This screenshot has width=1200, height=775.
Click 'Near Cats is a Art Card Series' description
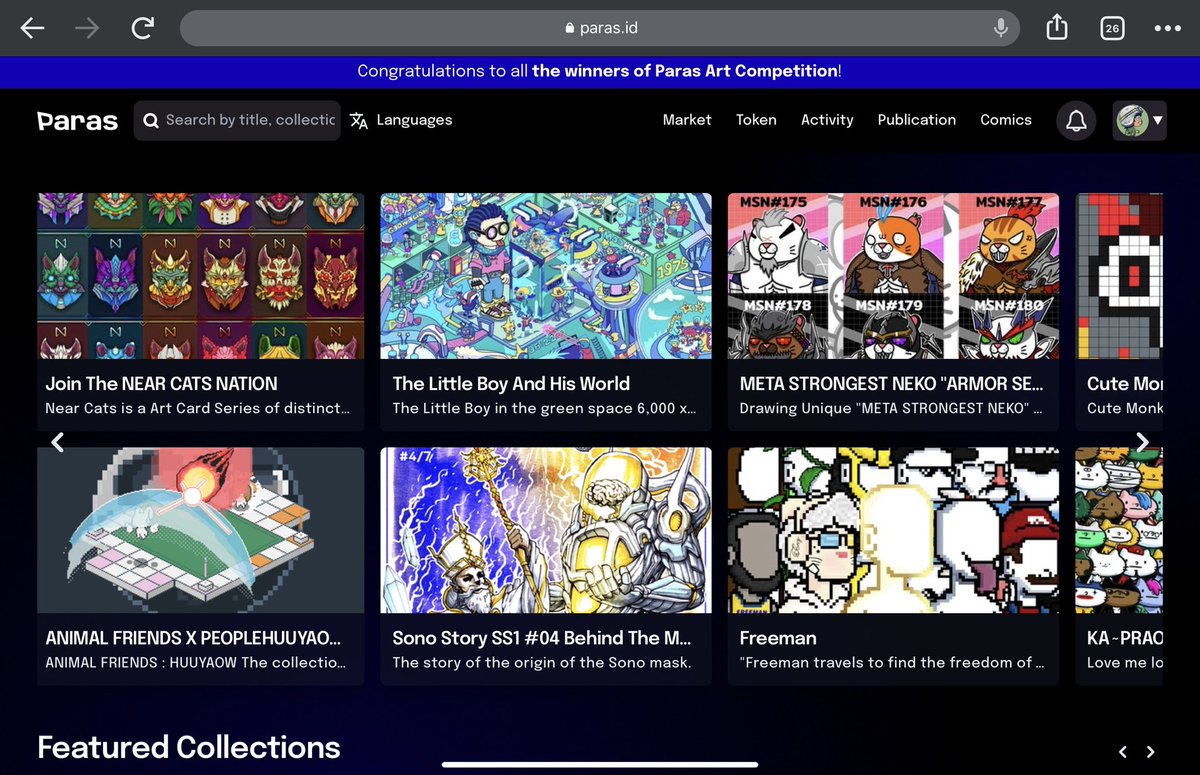(x=197, y=408)
